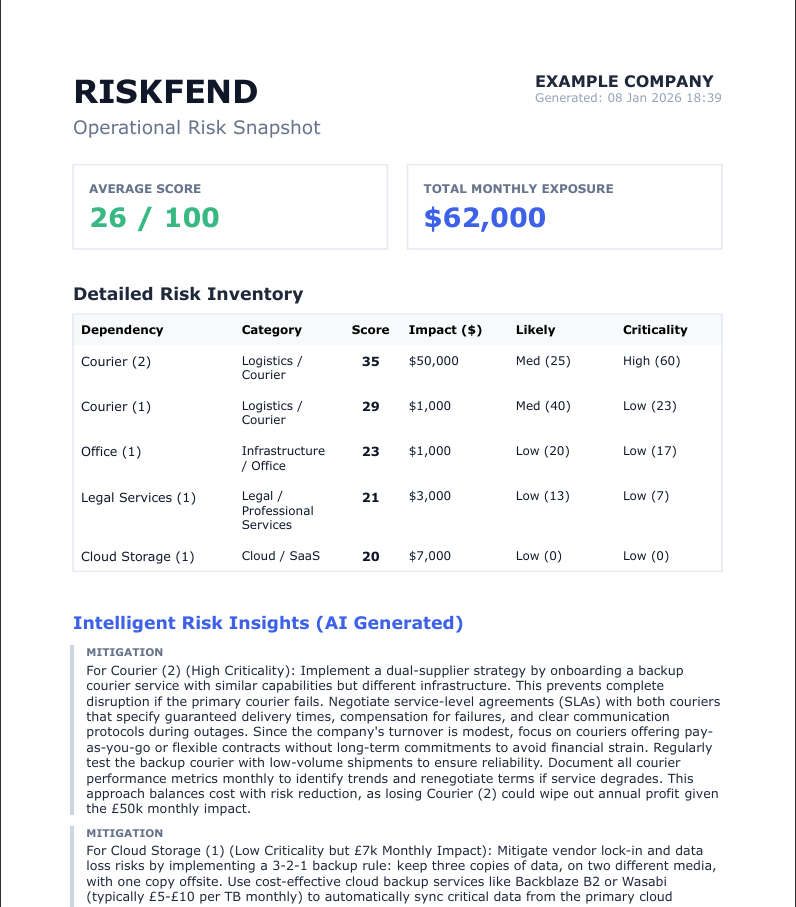796x907 pixels.
Task: Click the Criticality column header
Action: [x=655, y=330]
